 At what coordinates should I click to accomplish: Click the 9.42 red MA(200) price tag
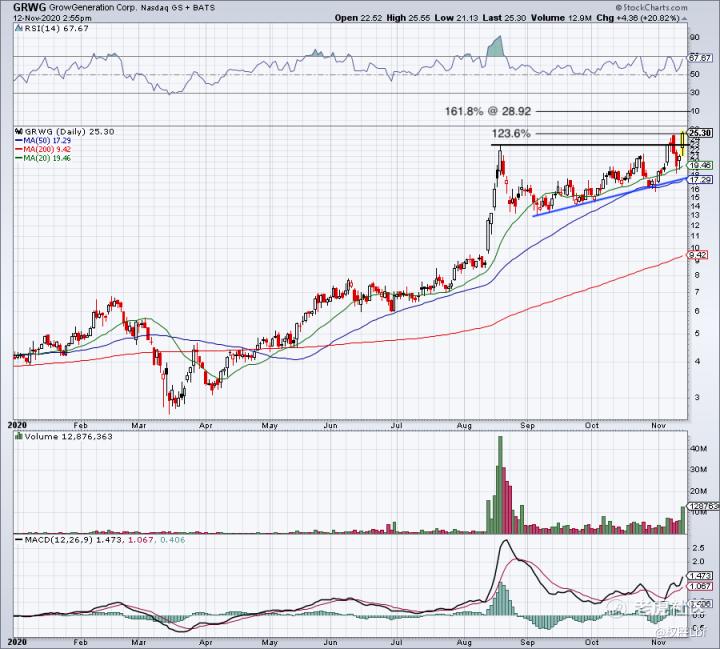tap(698, 254)
